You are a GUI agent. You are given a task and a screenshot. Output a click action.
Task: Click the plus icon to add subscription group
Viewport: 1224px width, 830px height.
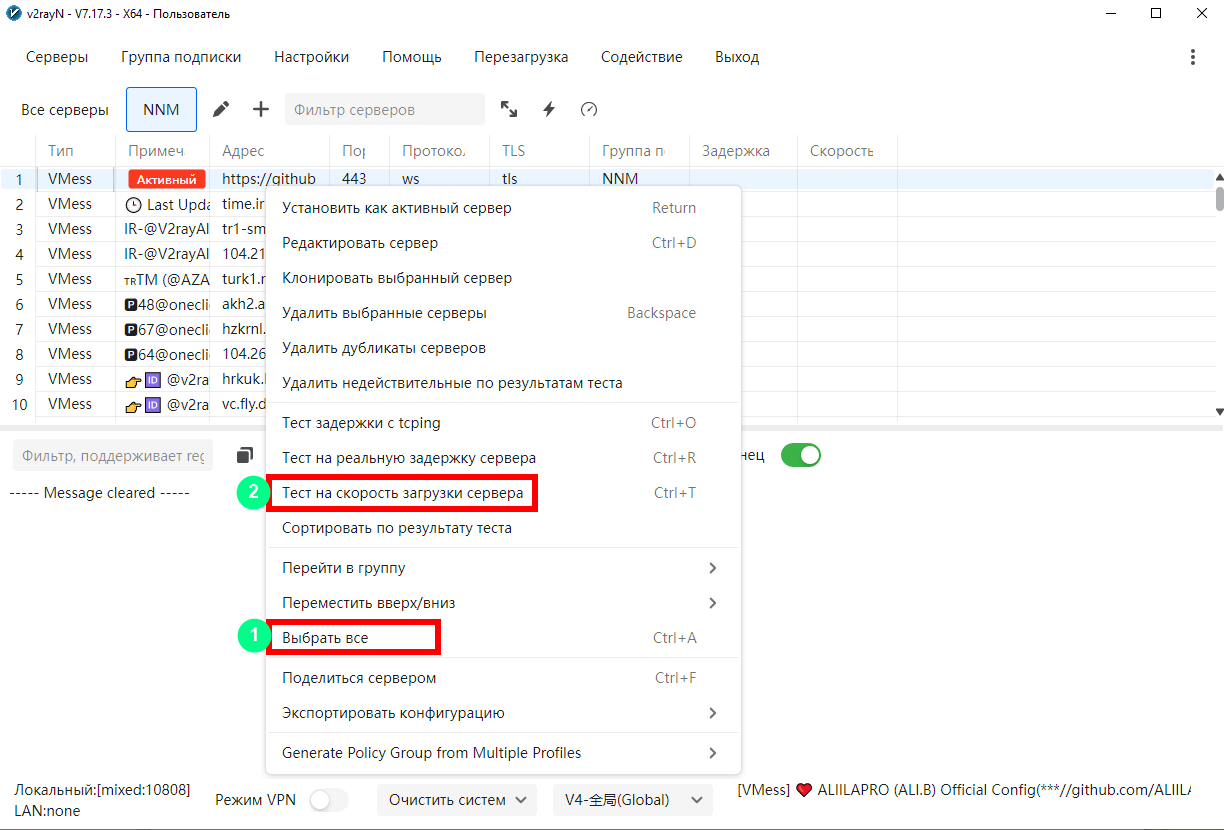click(261, 109)
